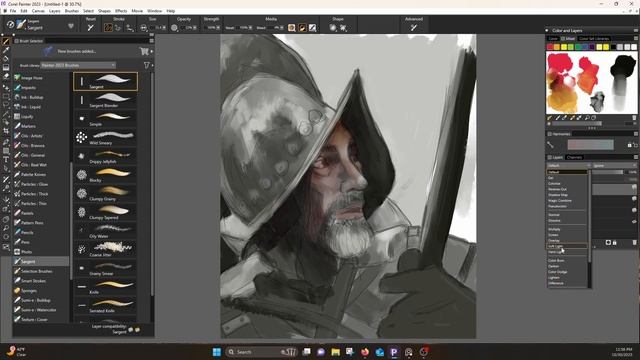Expand the arrow next to cart icon
The image size is (640, 360).
coord(152,51)
